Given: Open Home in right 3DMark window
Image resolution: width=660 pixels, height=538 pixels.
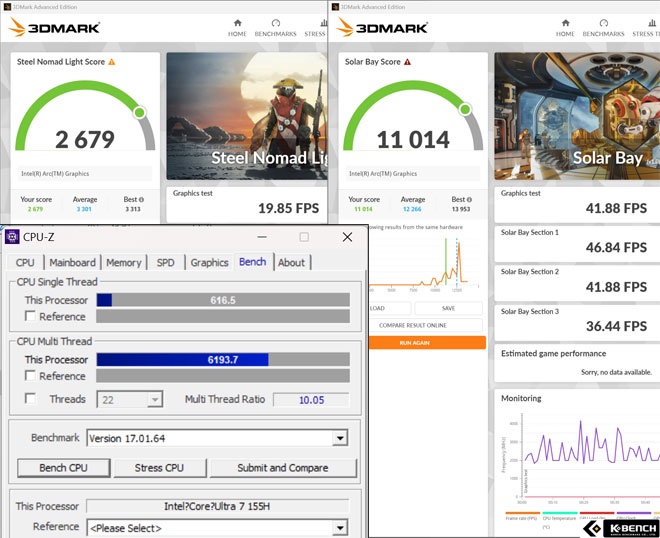Looking at the screenshot, I should coord(565,28).
